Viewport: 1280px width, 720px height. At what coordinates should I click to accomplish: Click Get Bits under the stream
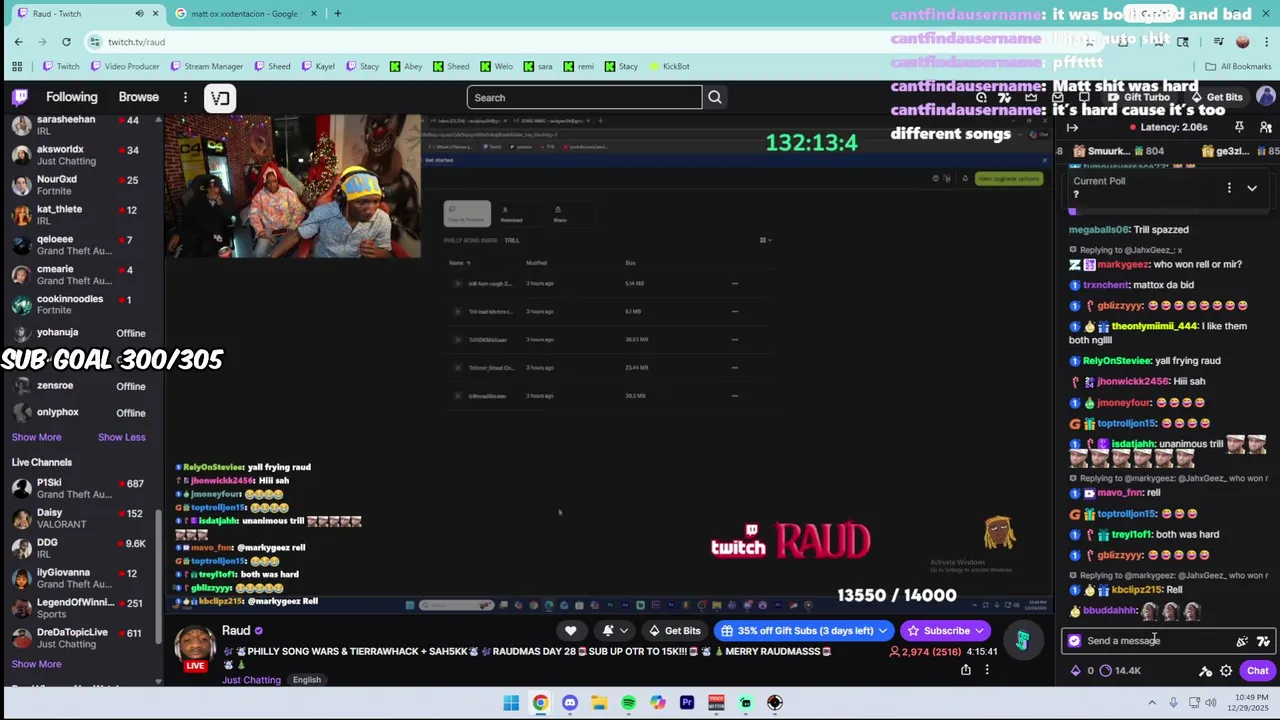coord(675,631)
